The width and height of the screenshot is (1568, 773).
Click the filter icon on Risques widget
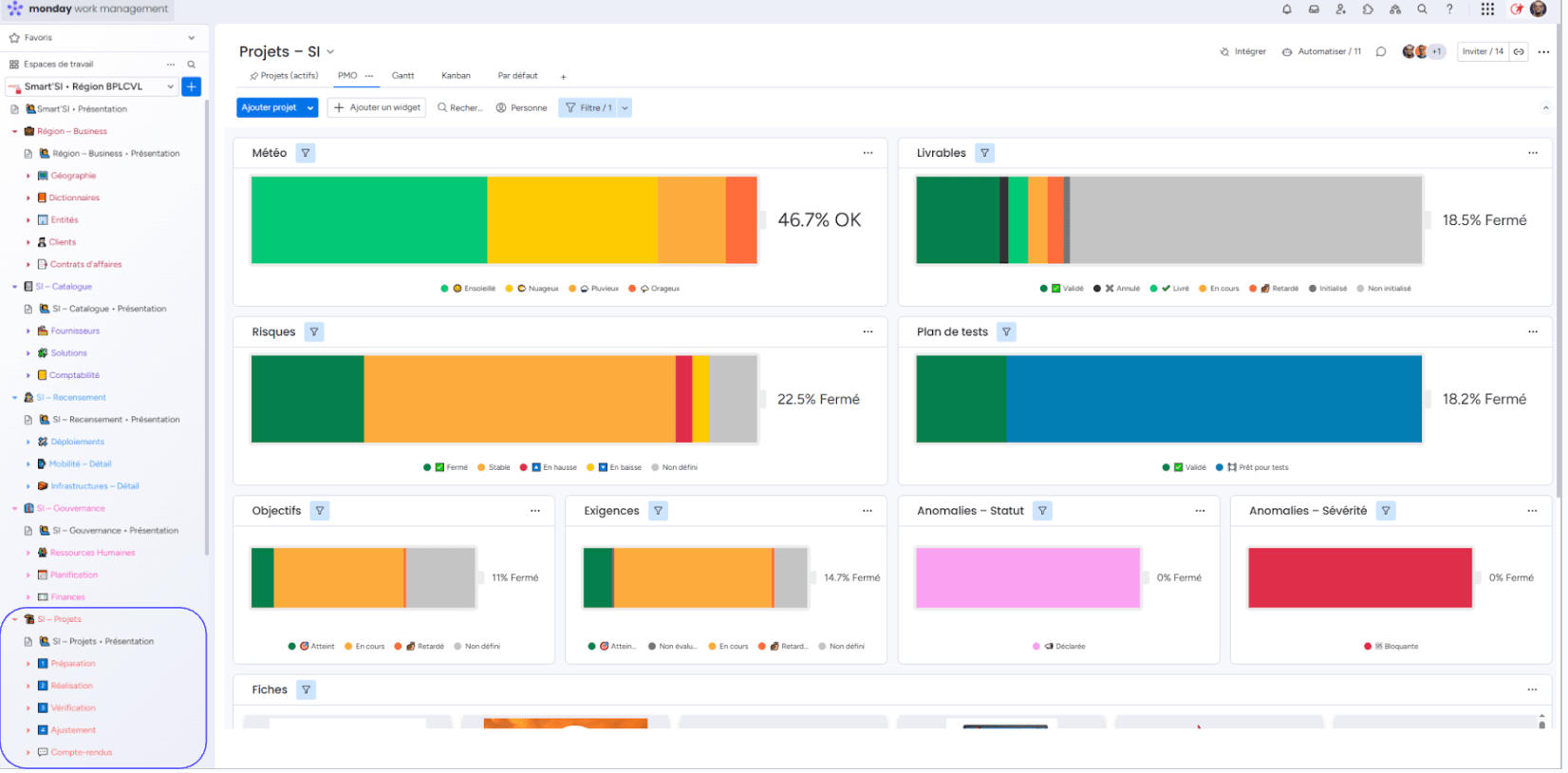(x=314, y=332)
